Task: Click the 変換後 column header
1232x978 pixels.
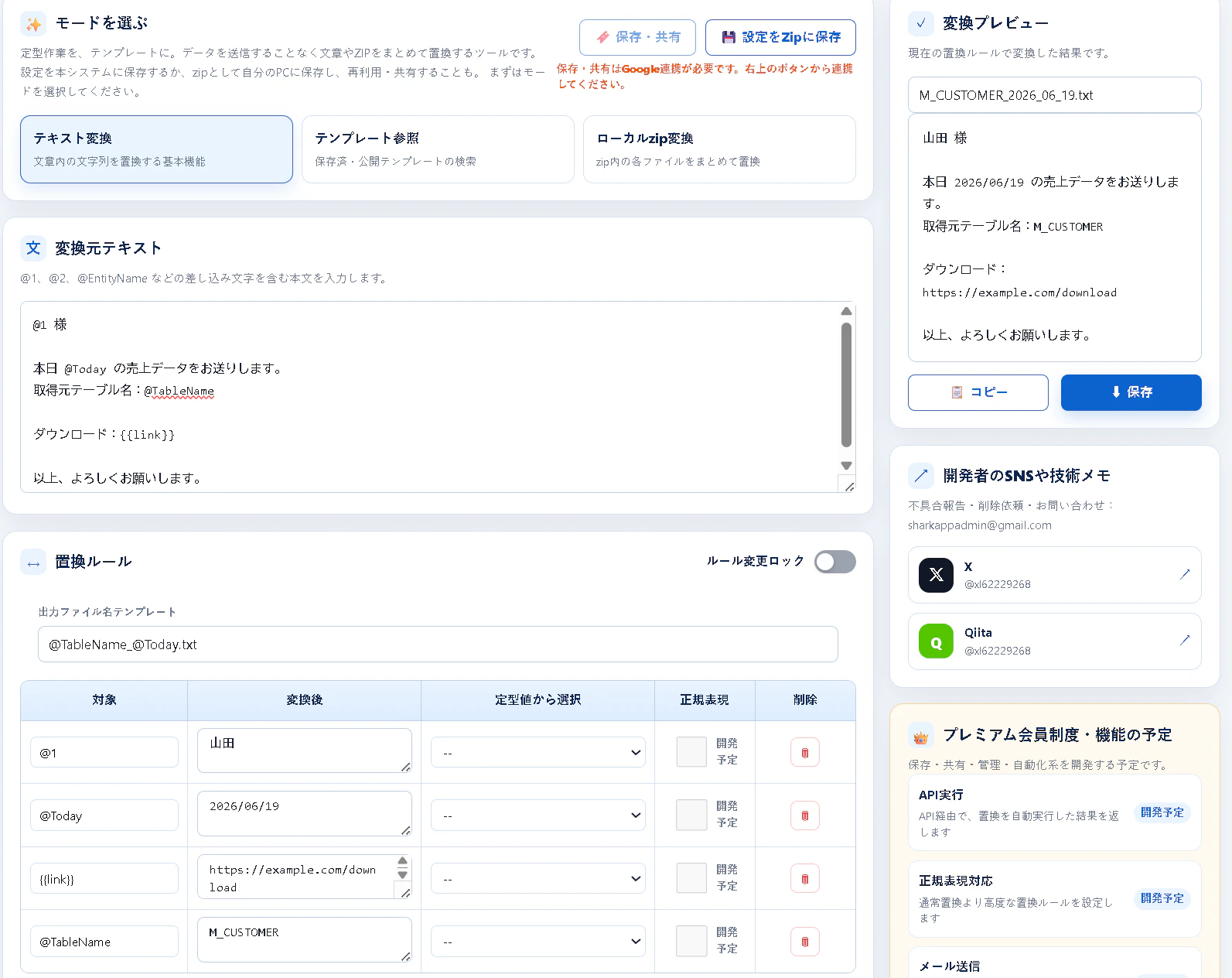Action: tap(305, 700)
